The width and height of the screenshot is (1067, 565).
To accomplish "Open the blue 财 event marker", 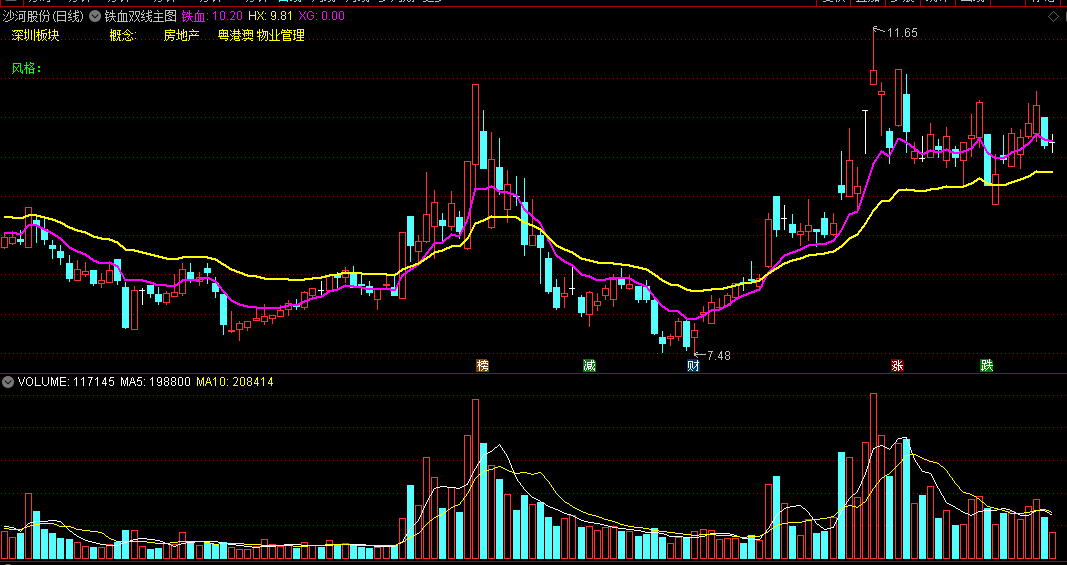I will click(x=693, y=366).
